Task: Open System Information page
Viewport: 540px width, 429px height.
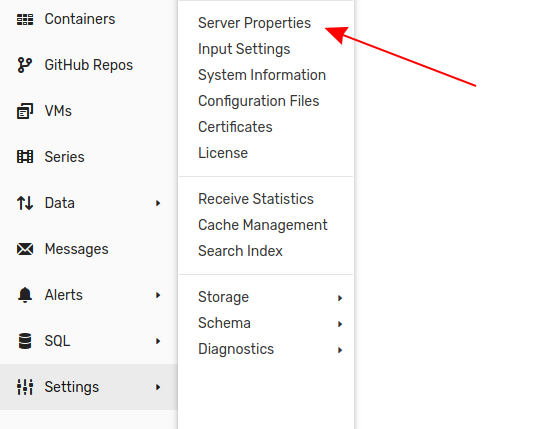Action: pos(262,75)
